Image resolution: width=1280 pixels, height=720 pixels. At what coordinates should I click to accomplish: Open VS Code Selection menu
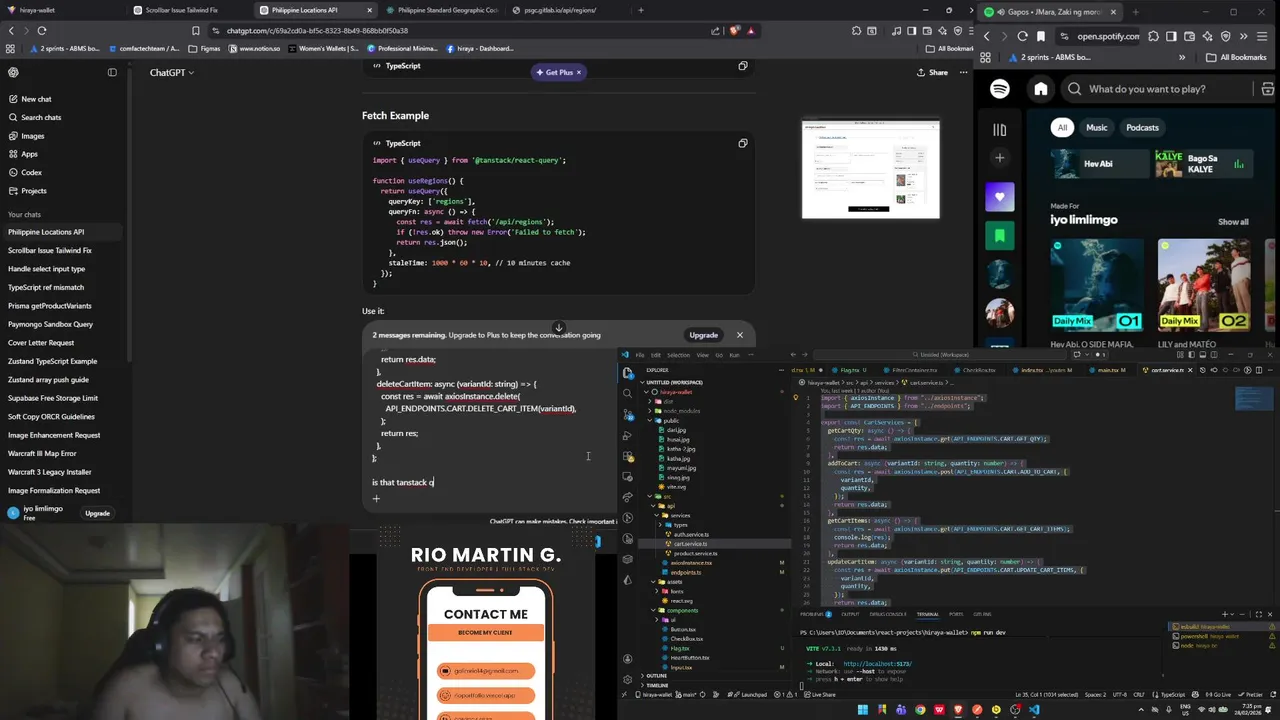(x=678, y=355)
